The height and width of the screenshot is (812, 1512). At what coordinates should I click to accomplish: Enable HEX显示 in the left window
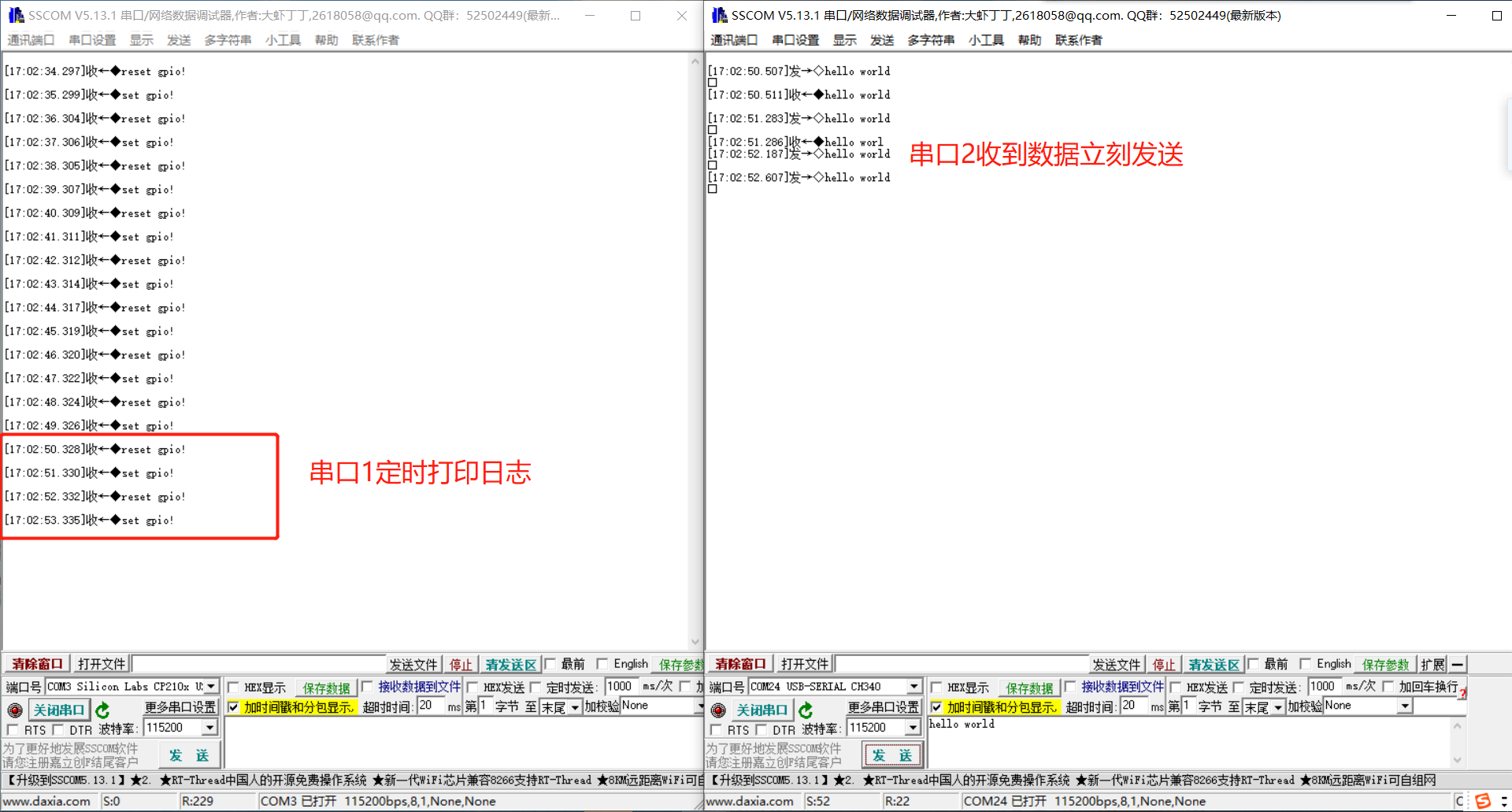pos(233,687)
